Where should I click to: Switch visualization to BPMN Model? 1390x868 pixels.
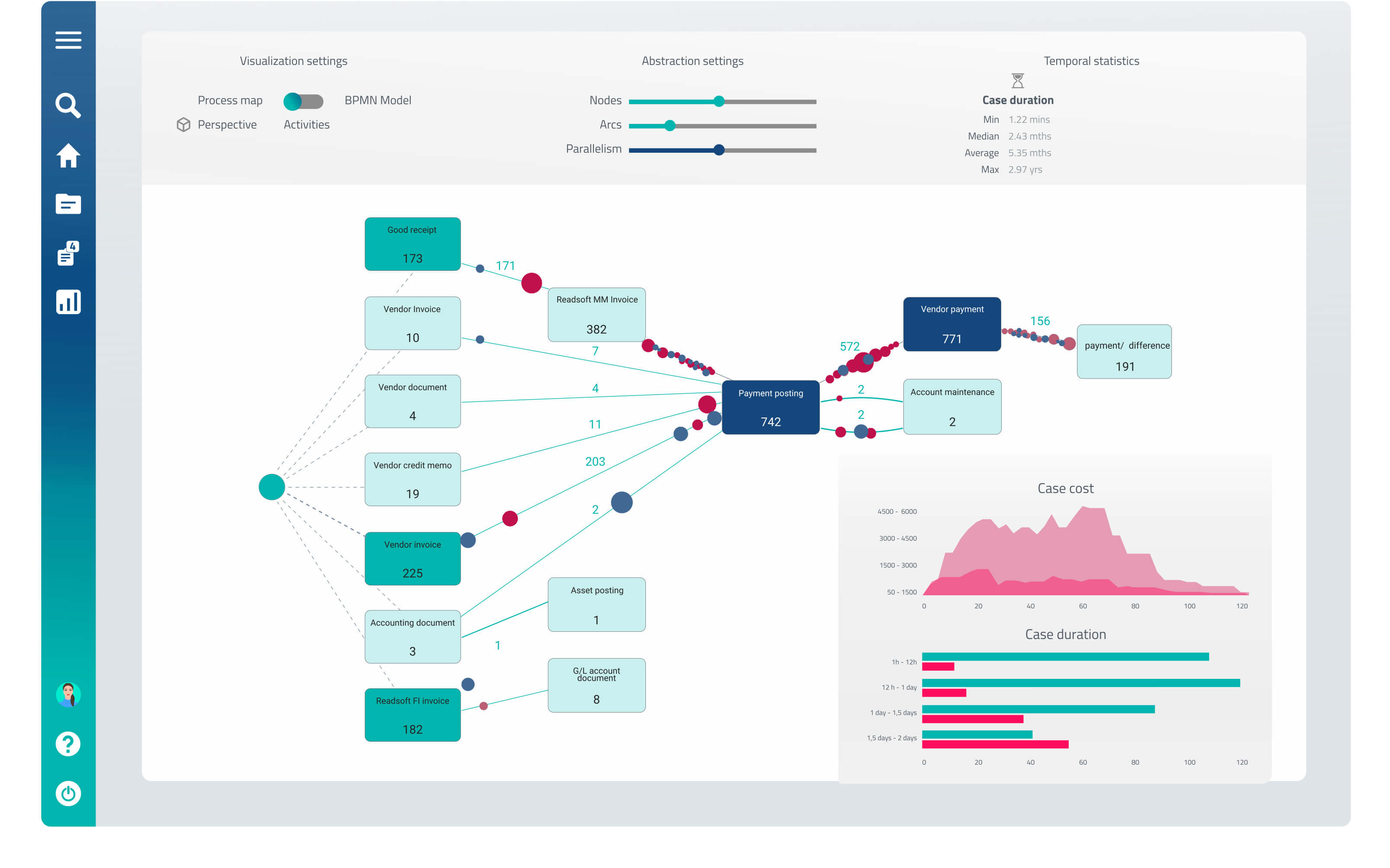(x=377, y=100)
